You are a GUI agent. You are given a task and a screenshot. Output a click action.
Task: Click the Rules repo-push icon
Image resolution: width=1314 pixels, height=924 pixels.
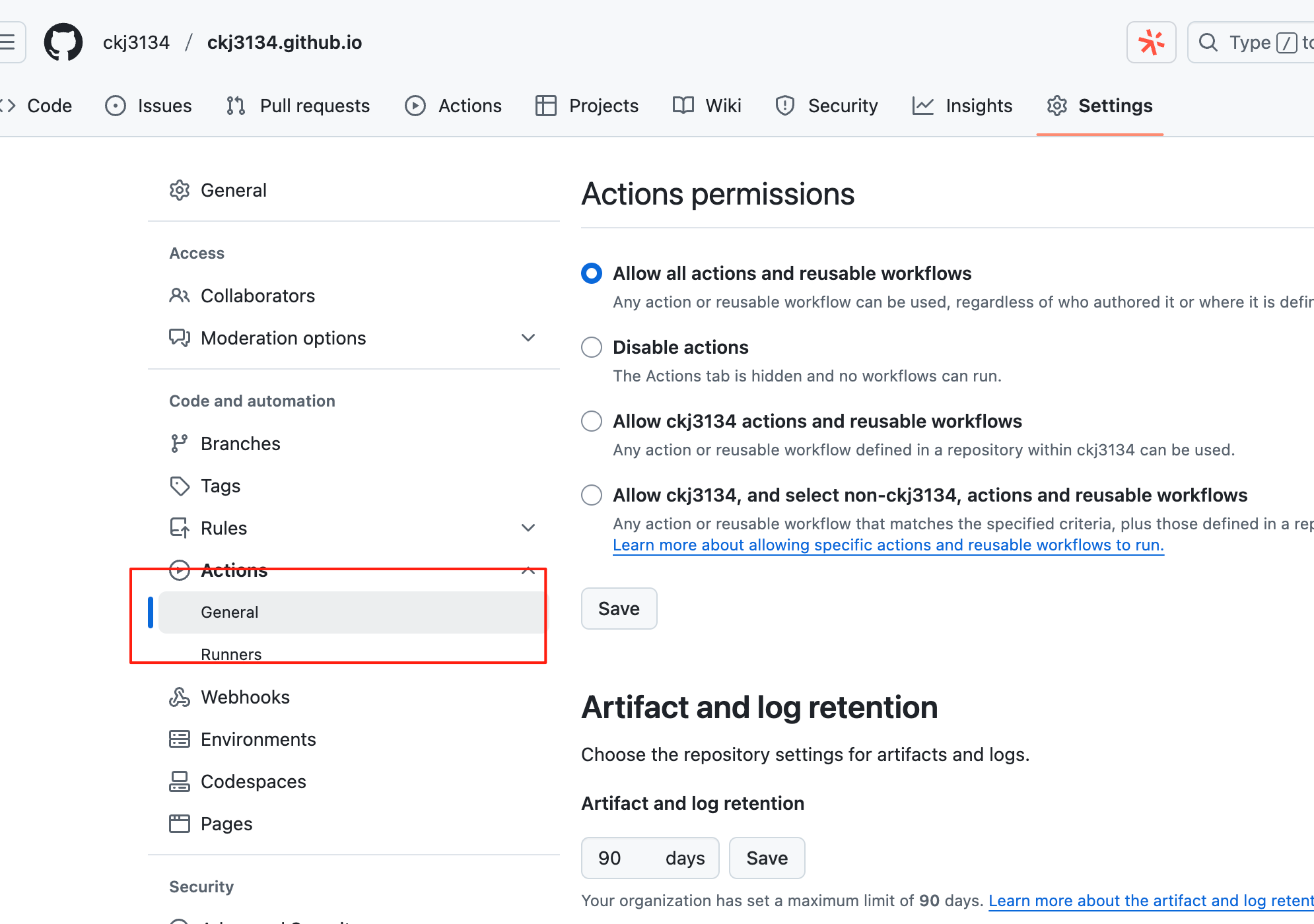point(180,528)
